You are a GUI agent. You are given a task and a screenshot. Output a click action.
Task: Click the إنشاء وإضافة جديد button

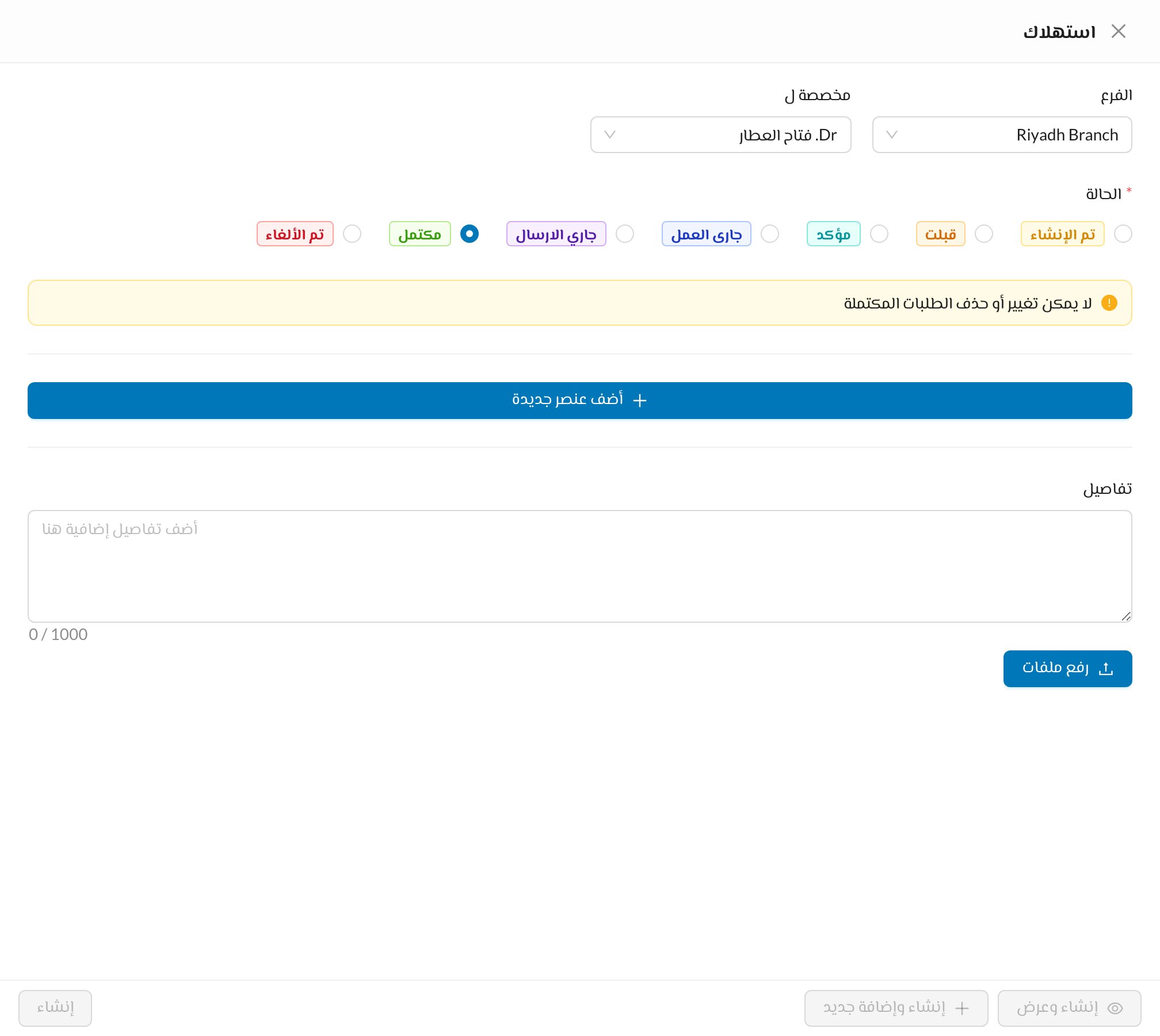click(896, 1008)
